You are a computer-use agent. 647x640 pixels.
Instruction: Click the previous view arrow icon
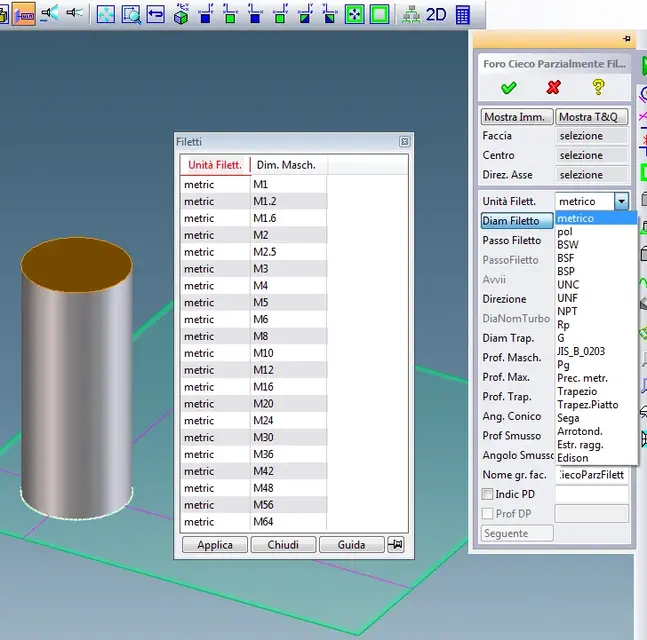(156, 14)
